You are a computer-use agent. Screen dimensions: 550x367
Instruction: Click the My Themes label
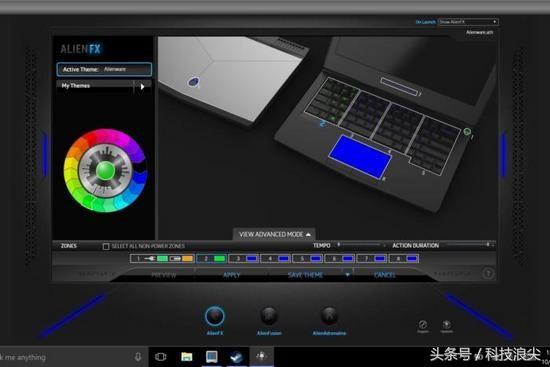75,86
